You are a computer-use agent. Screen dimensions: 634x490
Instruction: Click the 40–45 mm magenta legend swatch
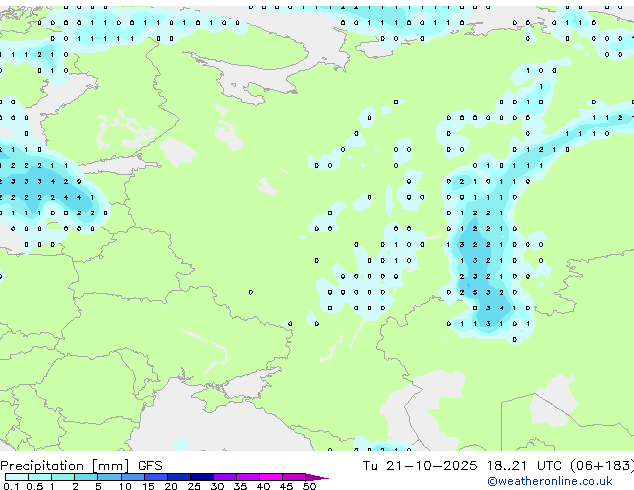pyautogui.click(x=271, y=477)
